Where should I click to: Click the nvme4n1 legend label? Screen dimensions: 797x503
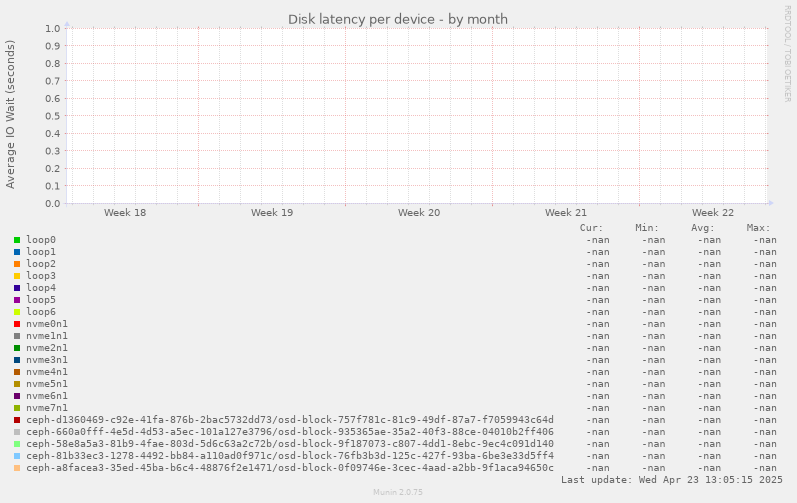point(47,372)
